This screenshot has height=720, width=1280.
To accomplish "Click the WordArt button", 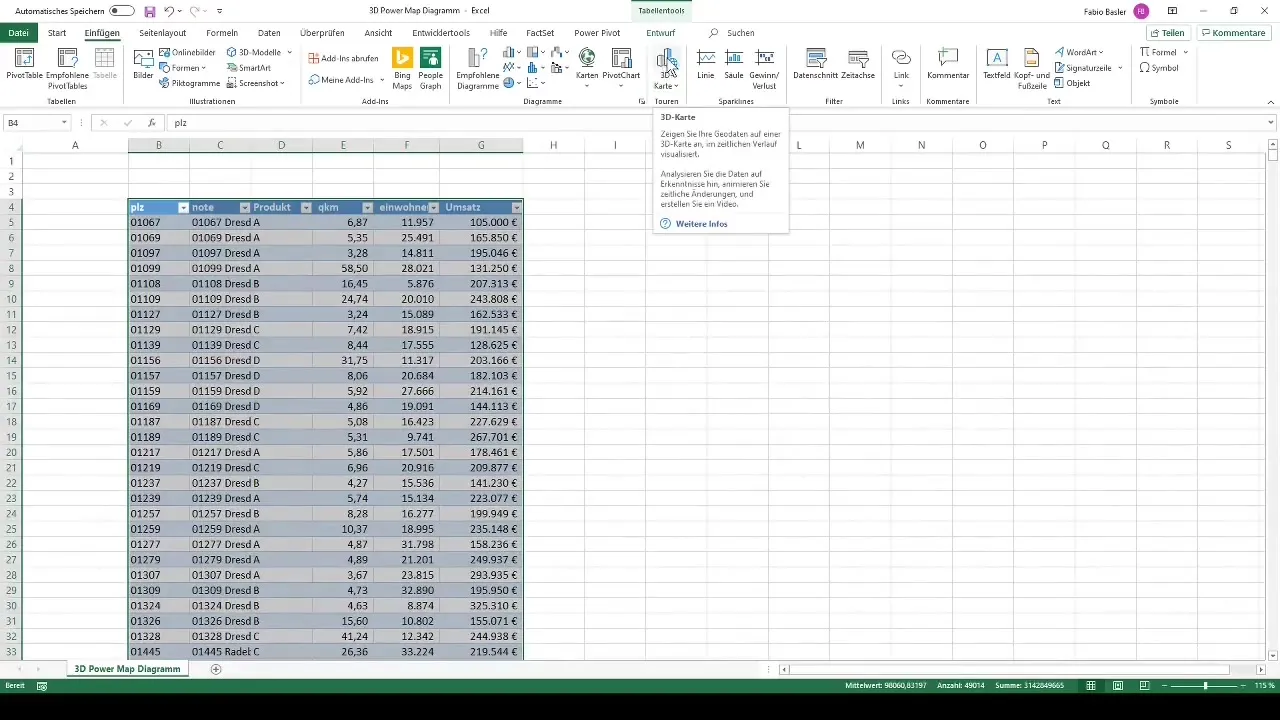I will click(1078, 52).
